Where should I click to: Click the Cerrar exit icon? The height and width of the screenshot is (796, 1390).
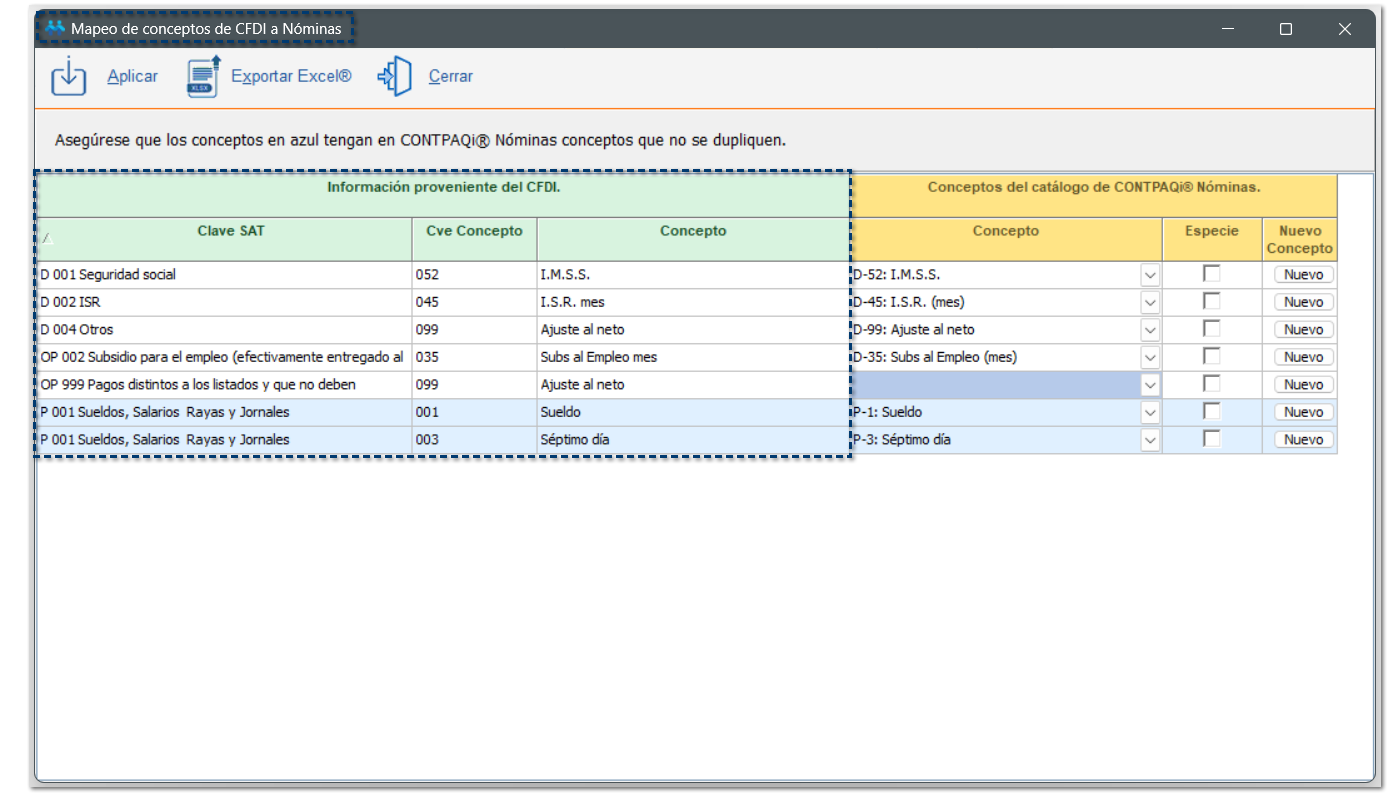(x=395, y=77)
